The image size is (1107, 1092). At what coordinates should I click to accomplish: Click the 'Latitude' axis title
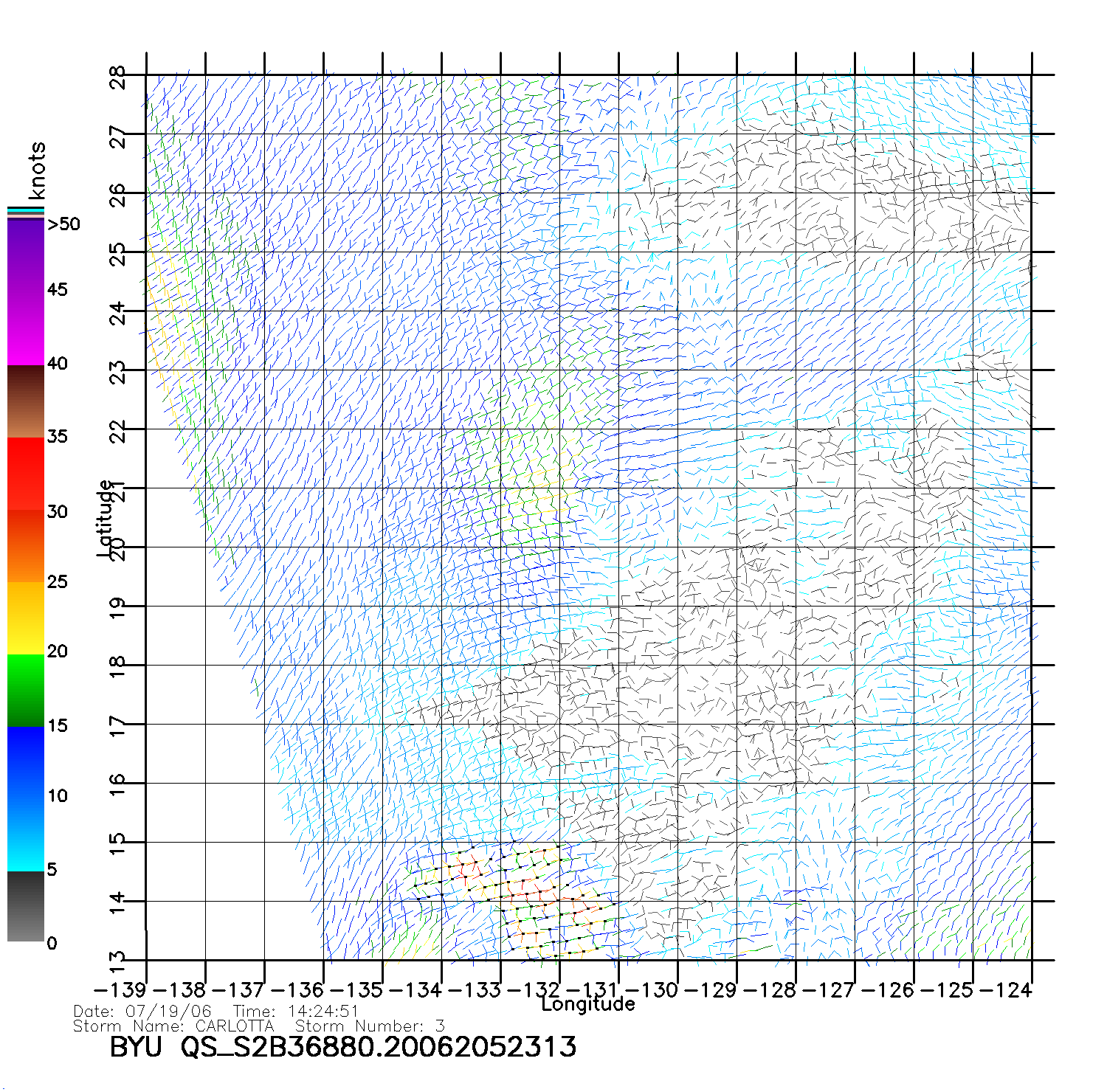105,518
